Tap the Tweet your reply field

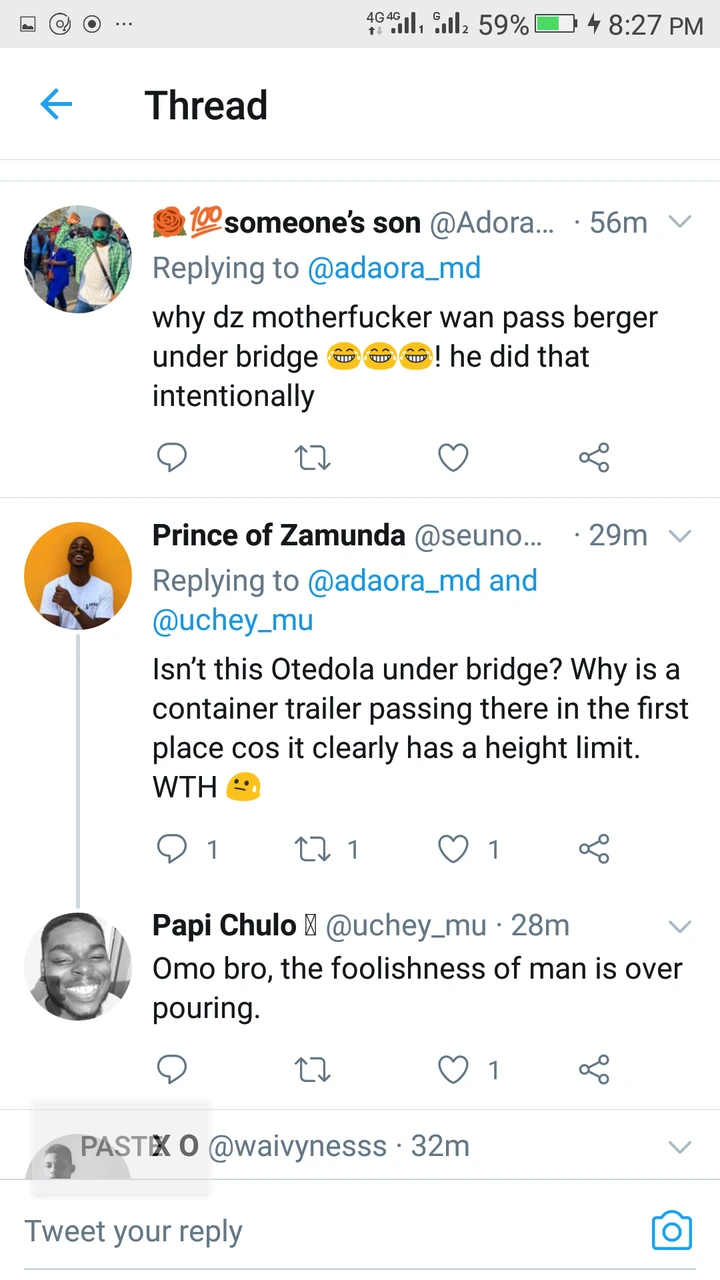[x=300, y=1231]
